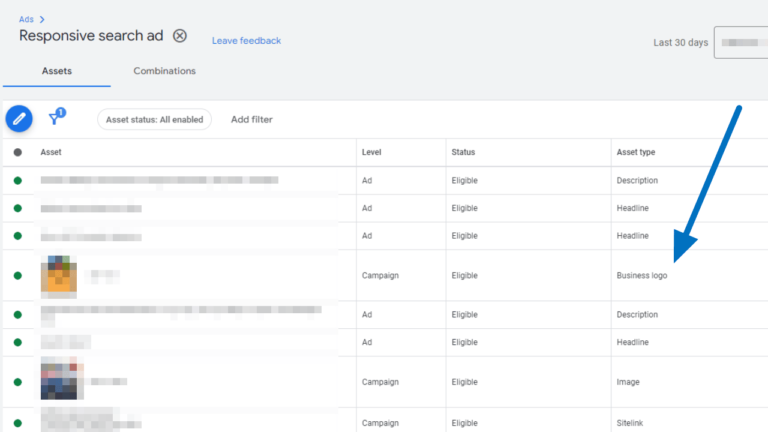Image resolution: width=768 pixels, height=432 pixels.
Task: Select the Business logo asset type cell
Action: [642, 275]
